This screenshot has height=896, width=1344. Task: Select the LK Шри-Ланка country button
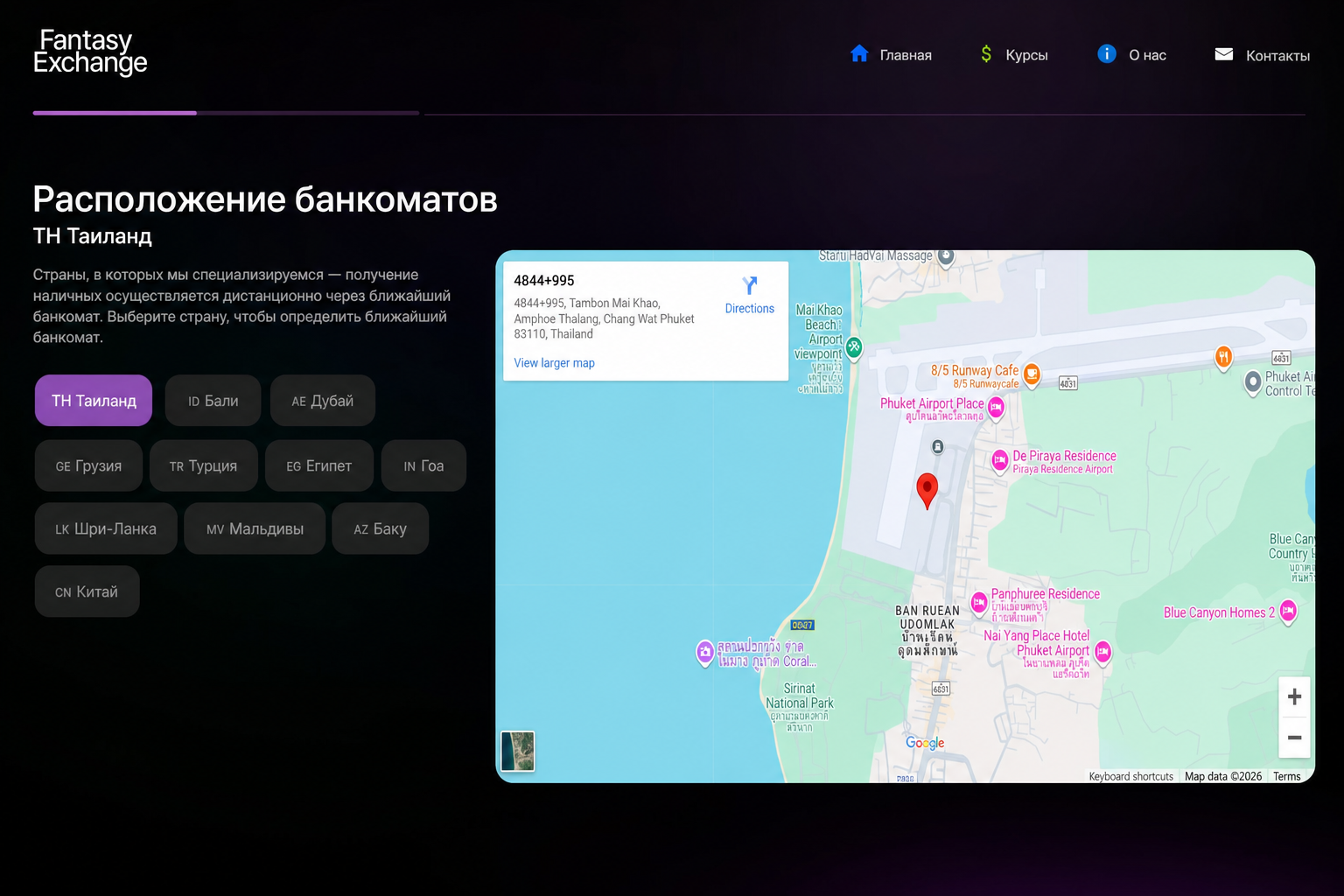(106, 528)
